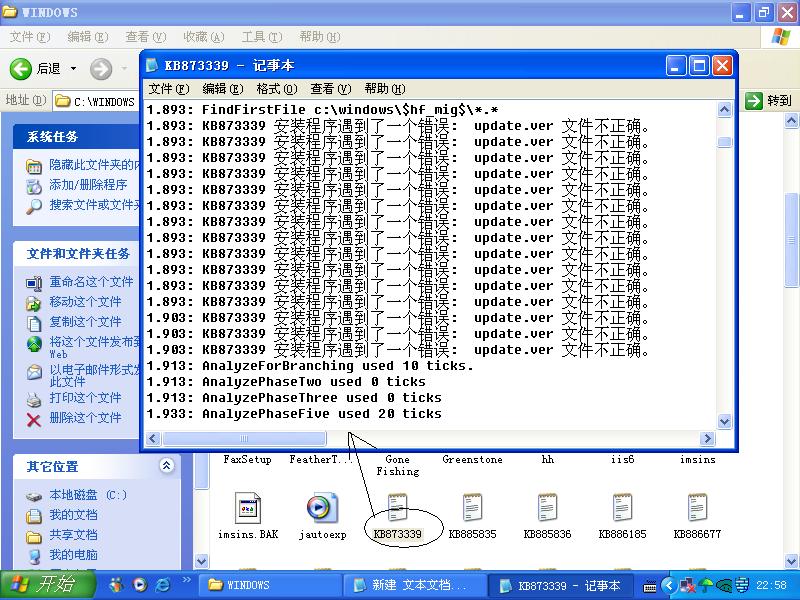Image resolution: width=800 pixels, height=600 pixels.
Task: Launch Windows Media Player from quick launch
Action: tap(140, 585)
